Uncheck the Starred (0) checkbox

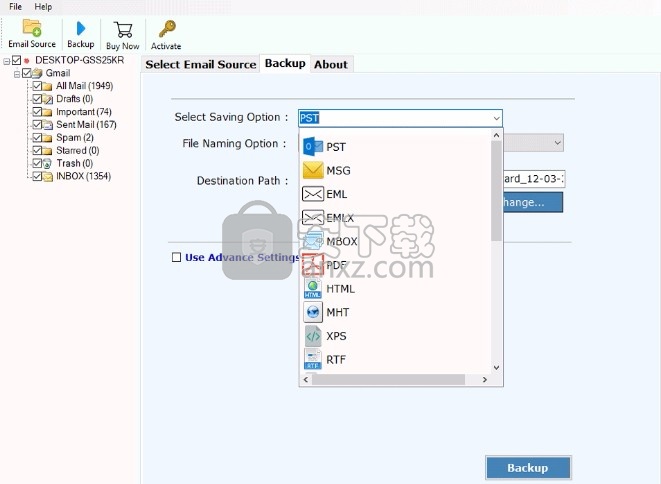[37, 151]
